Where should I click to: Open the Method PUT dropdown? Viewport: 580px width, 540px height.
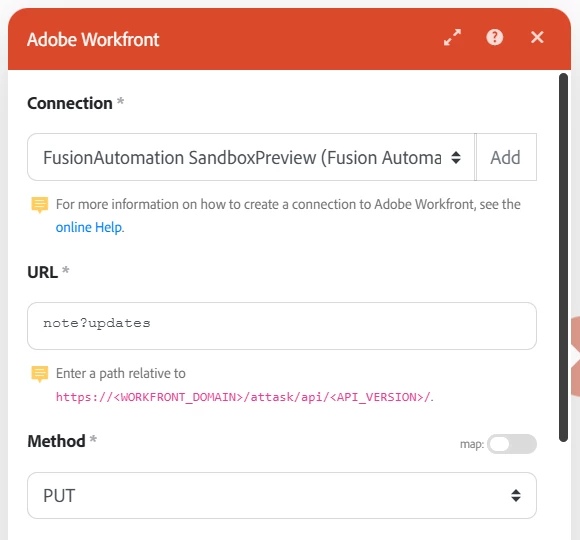click(282, 495)
